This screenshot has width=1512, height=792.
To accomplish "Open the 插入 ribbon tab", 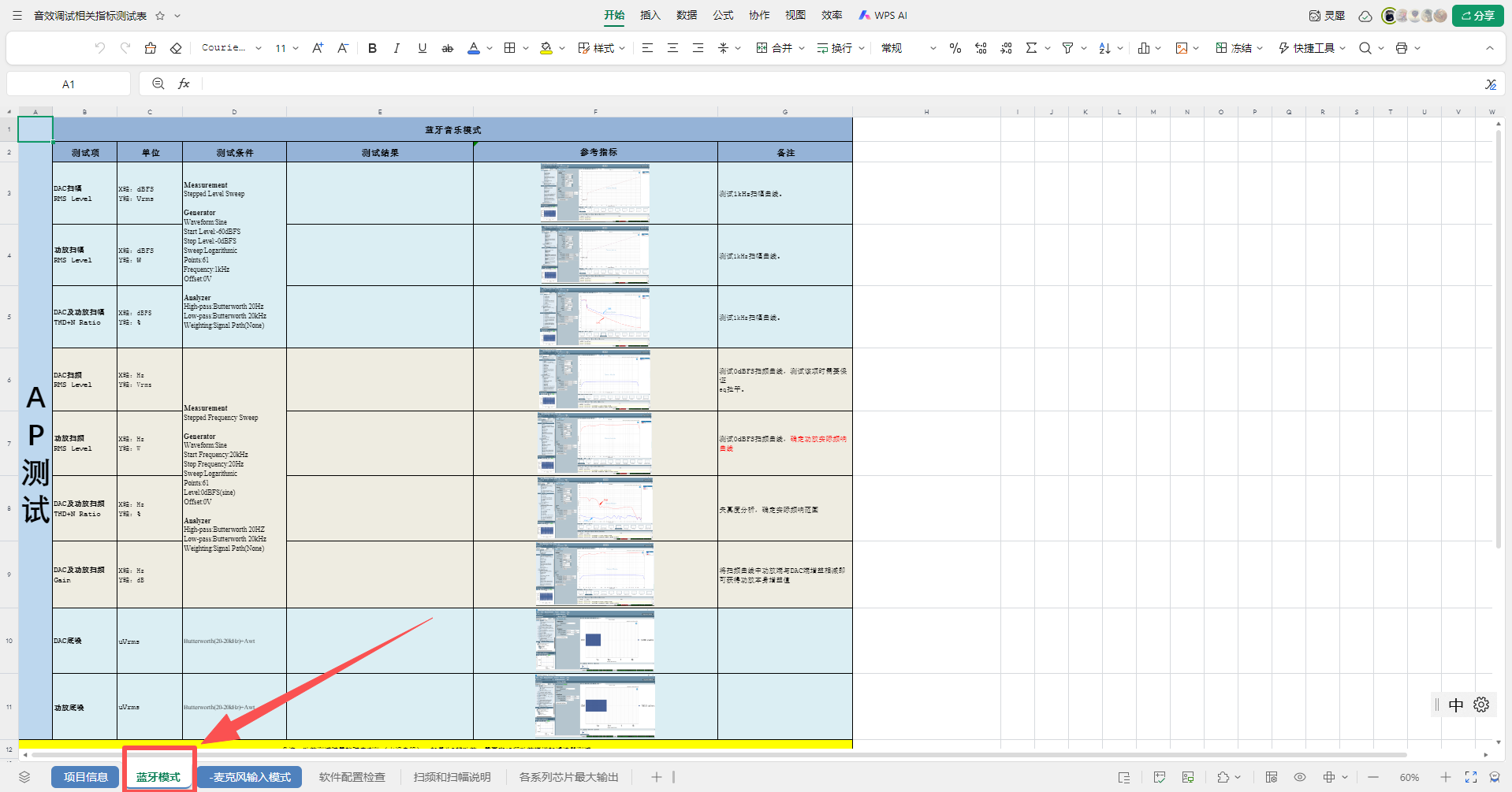I will [x=650, y=15].
